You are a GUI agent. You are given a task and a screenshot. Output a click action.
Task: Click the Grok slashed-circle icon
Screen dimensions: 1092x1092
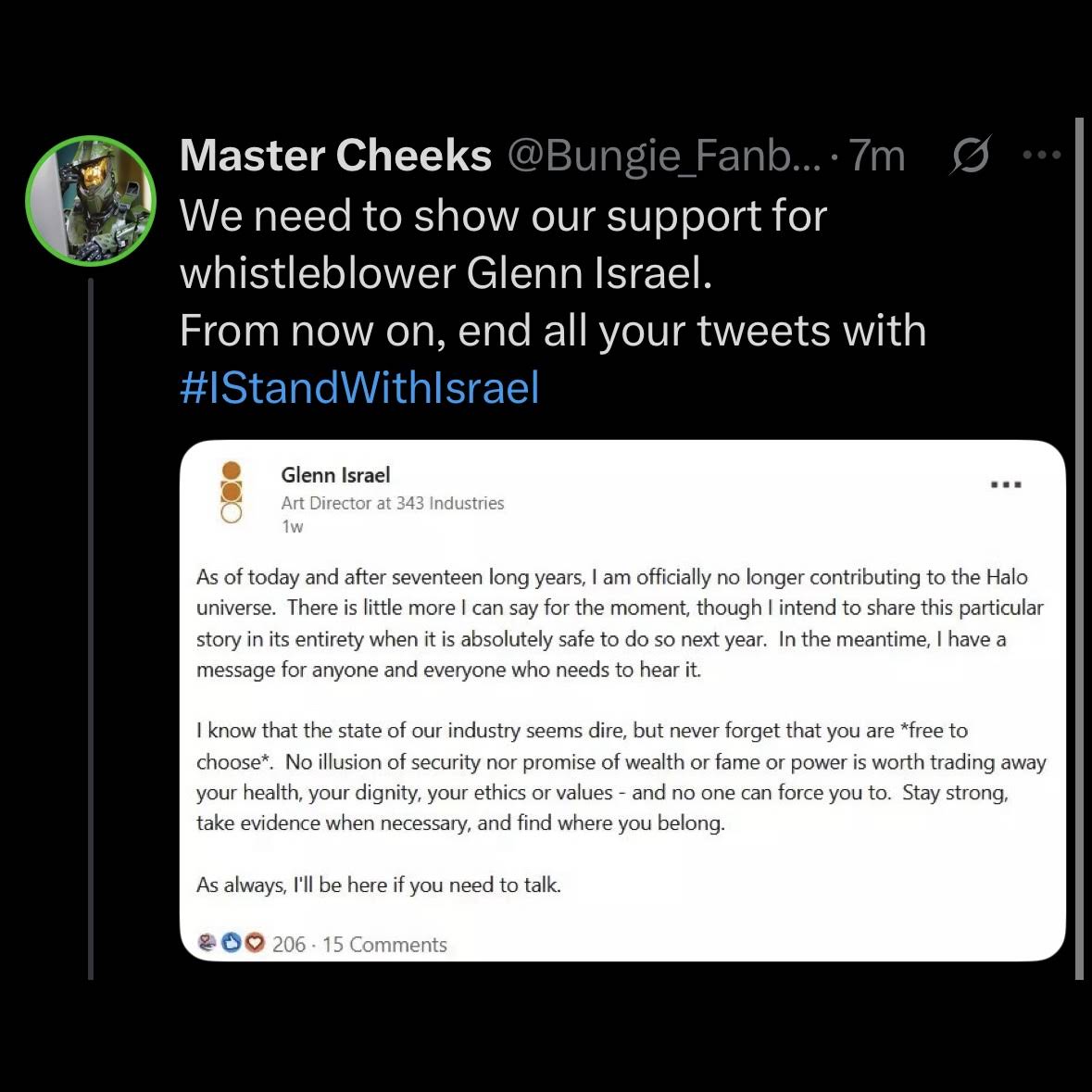click(x=970, y=155)
